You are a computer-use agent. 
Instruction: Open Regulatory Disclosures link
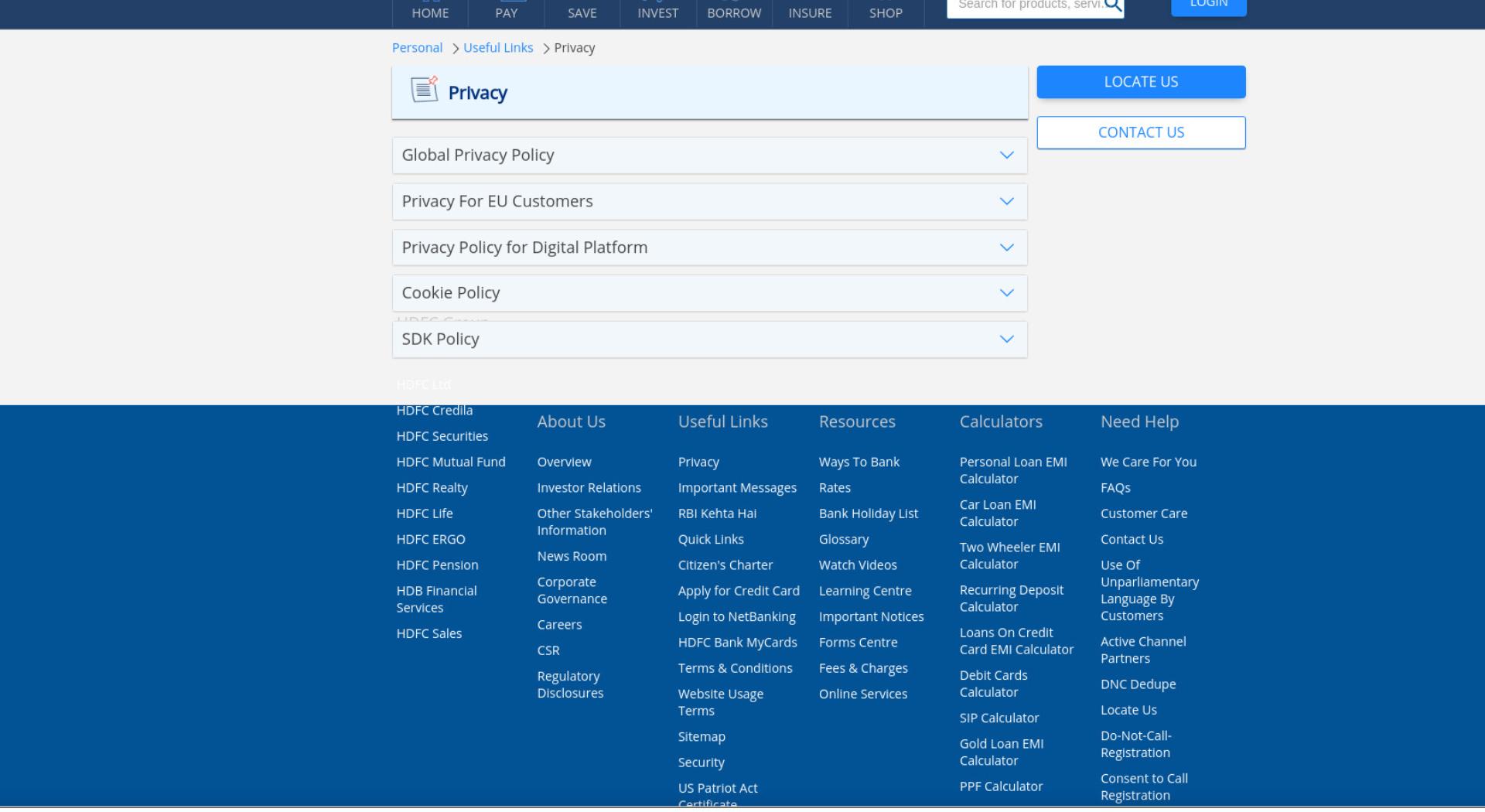pyautogui.click(x=570, y=685)
